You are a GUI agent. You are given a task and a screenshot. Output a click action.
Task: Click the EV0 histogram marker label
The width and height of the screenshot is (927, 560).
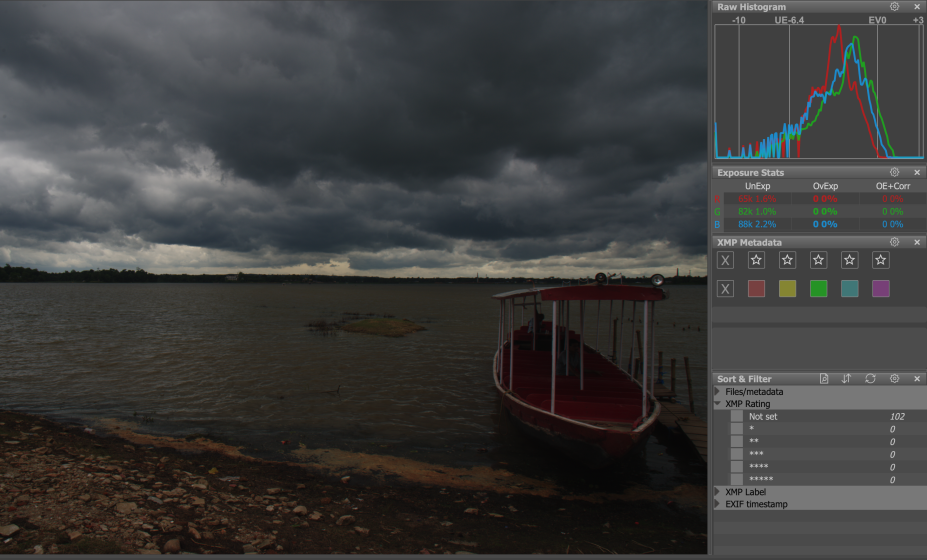[877, 20]
